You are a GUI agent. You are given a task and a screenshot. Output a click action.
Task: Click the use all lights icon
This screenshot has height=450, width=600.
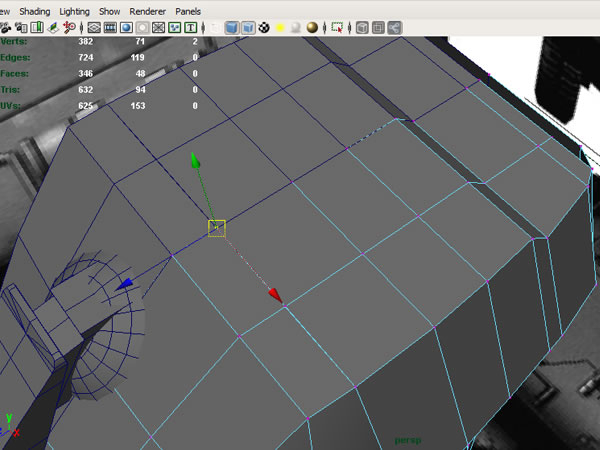pyautogui.click(x=280, y=28)
